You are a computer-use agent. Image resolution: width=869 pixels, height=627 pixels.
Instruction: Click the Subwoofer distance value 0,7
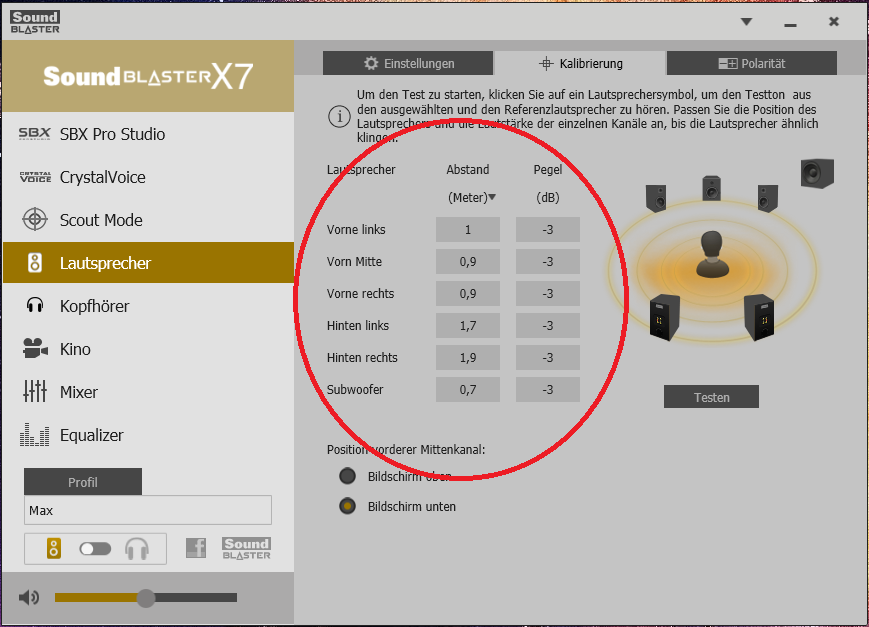tap(468, 390)
